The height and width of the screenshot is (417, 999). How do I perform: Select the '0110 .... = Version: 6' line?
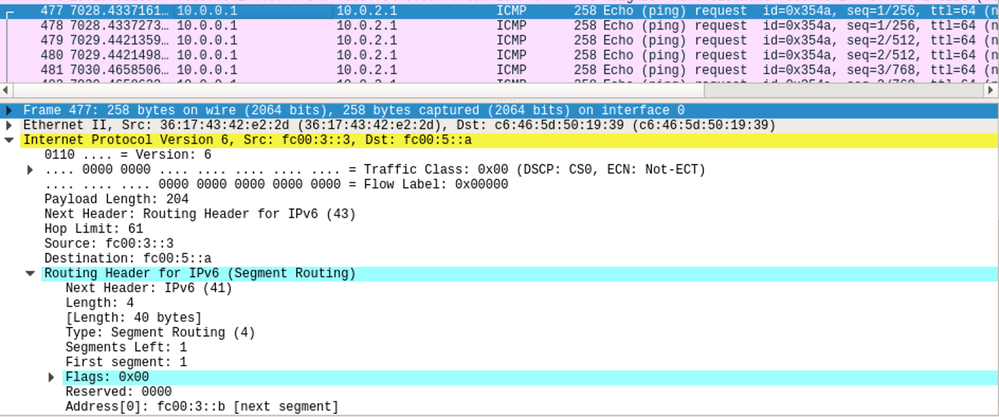128,155
